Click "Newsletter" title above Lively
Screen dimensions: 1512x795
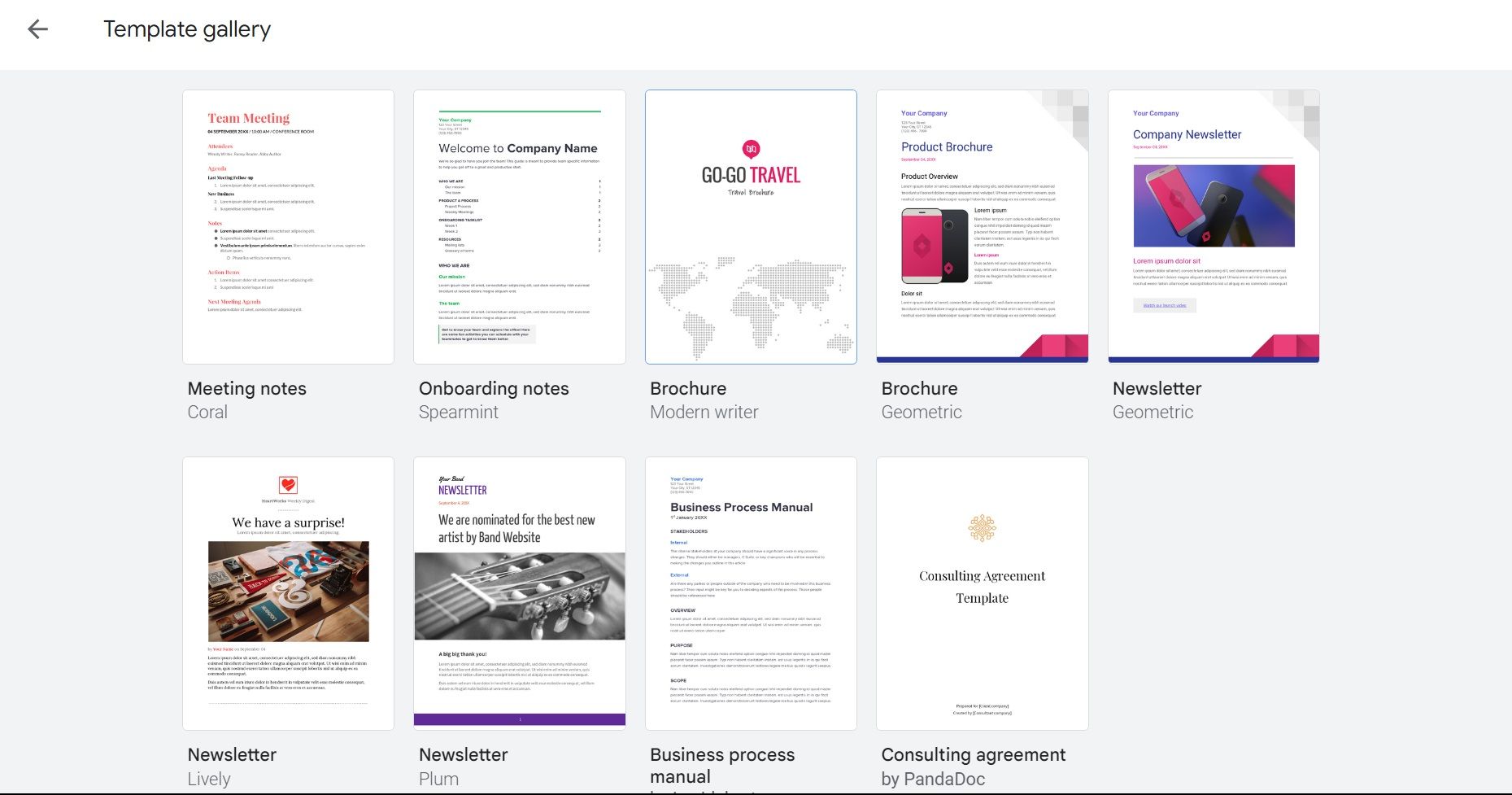232,755
